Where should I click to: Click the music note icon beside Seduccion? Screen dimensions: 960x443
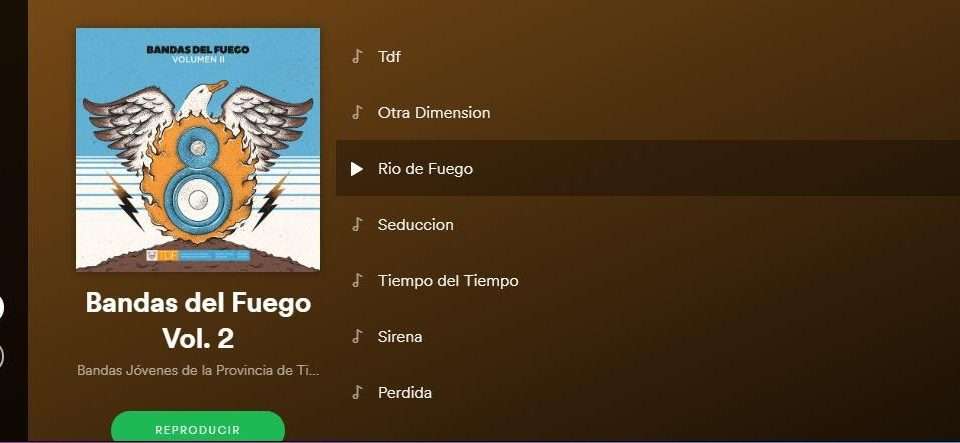[x=357, y=225]
